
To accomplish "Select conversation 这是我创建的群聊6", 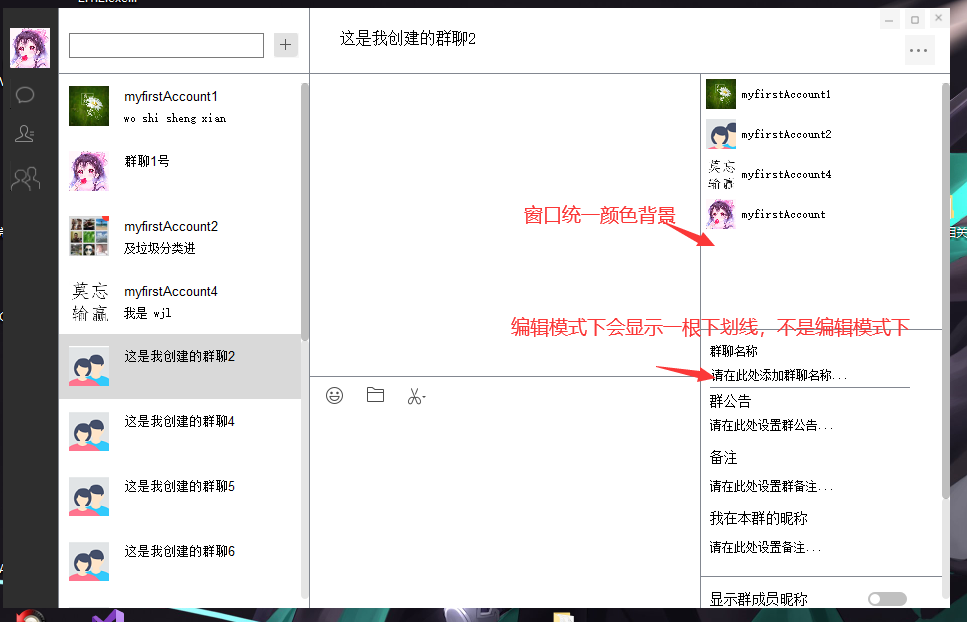I will coord(180,562).
